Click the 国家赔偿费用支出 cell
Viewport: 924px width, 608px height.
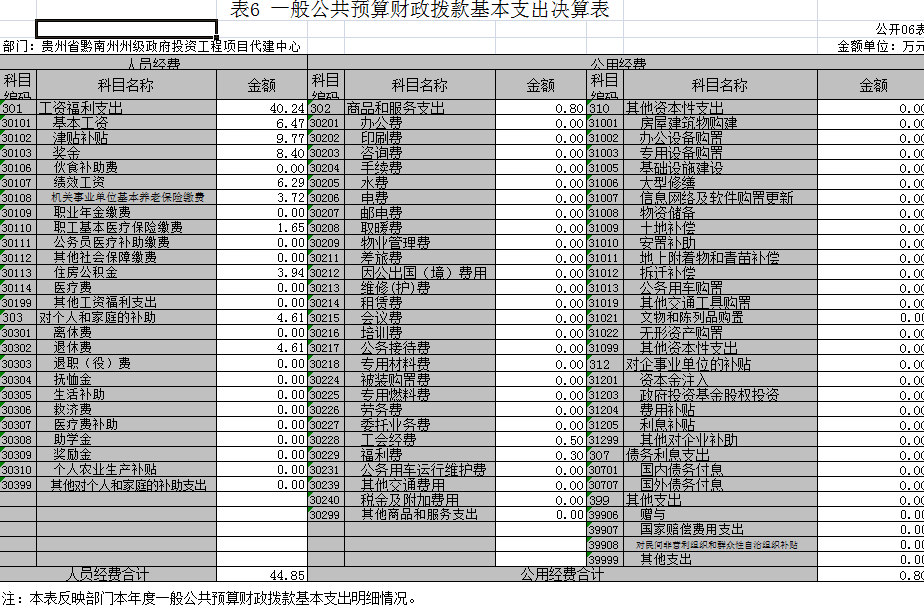[x=720, y=529]
